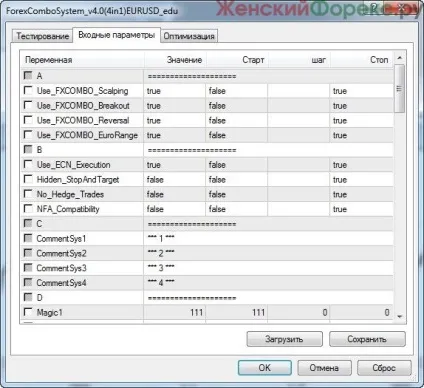Select NFA_Compatibility value cell 'false'
This screenshot has width=424, height=388.
coord(175,209)
